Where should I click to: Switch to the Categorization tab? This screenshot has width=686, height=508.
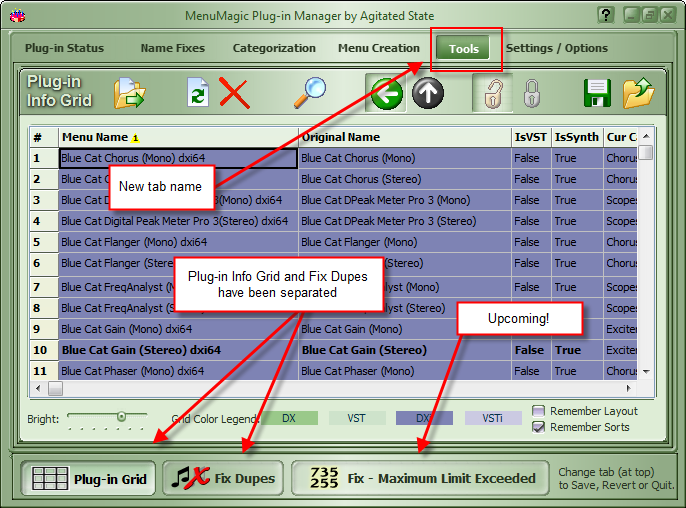(274, 48)
